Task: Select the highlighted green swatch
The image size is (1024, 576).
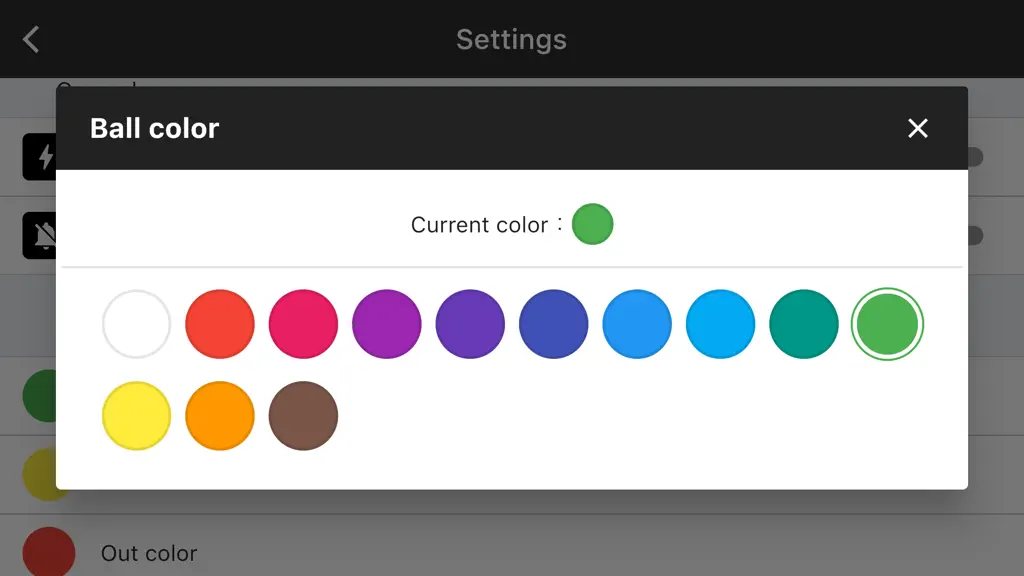Action: (888, 324)
